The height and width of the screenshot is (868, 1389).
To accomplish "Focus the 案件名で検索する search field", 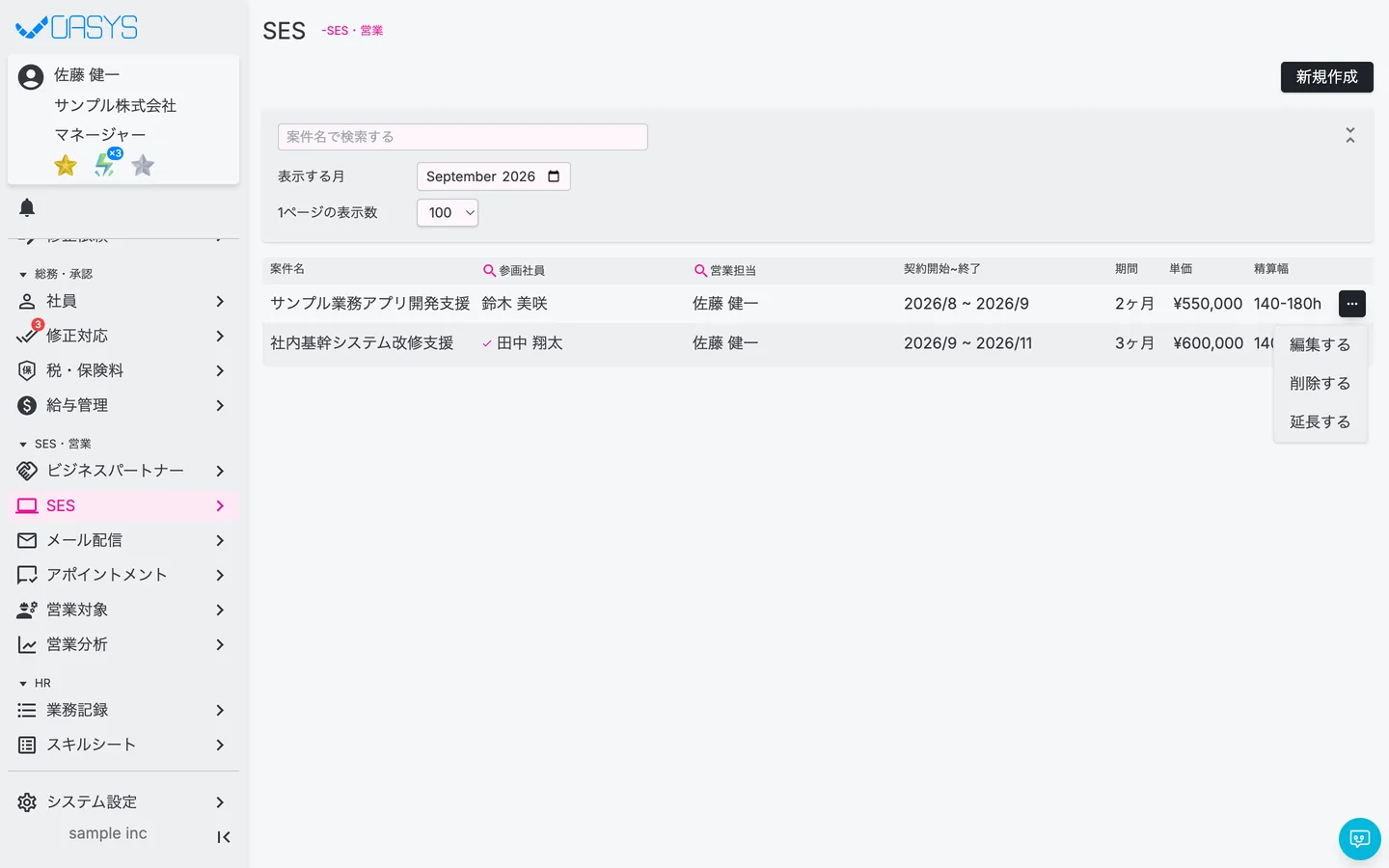I will pyautogui.click(x=463, y=137).
